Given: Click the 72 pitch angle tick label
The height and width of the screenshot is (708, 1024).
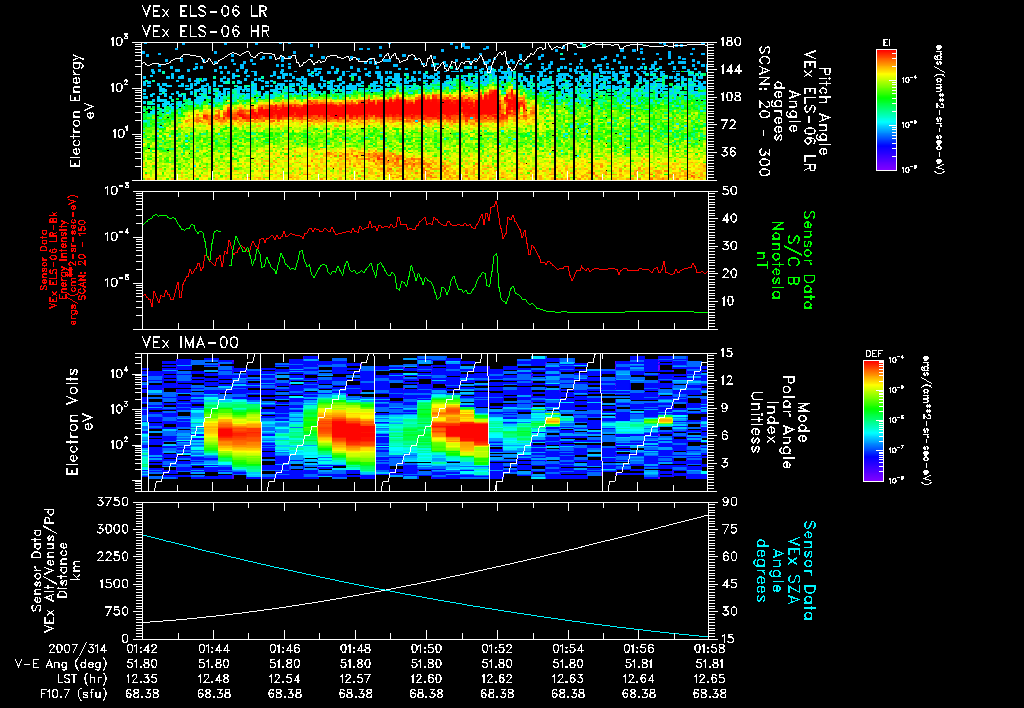Looking at the screenshot, I should click(728, 125).
